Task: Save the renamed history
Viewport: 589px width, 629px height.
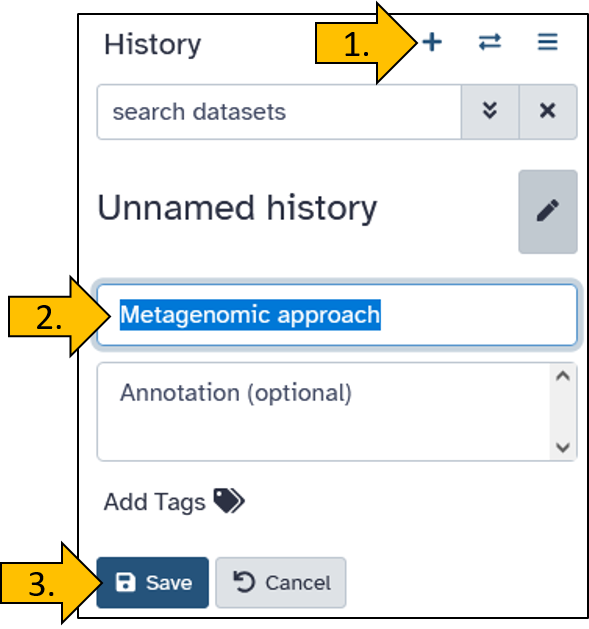Action: [x=152, y=582]
